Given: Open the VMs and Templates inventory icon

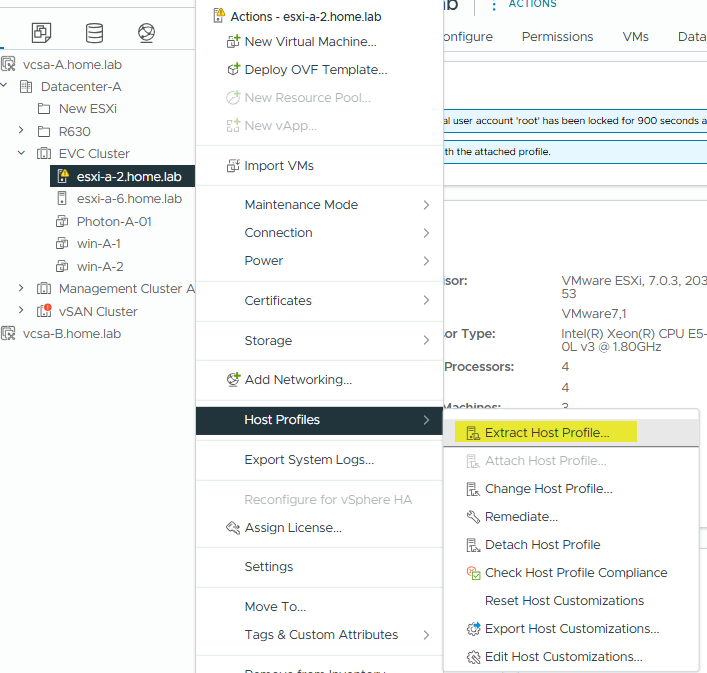Looking at the screenshot, I should pyautogui.click(x=41, y=33).
